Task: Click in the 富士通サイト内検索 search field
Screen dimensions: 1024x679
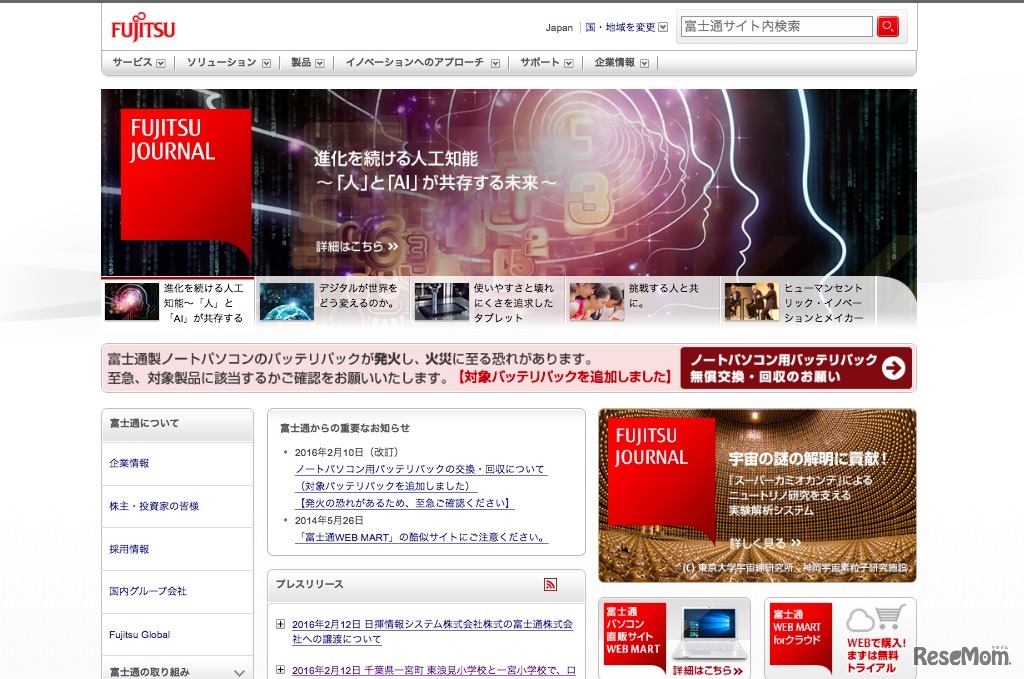Action: (x=776, y=27)
